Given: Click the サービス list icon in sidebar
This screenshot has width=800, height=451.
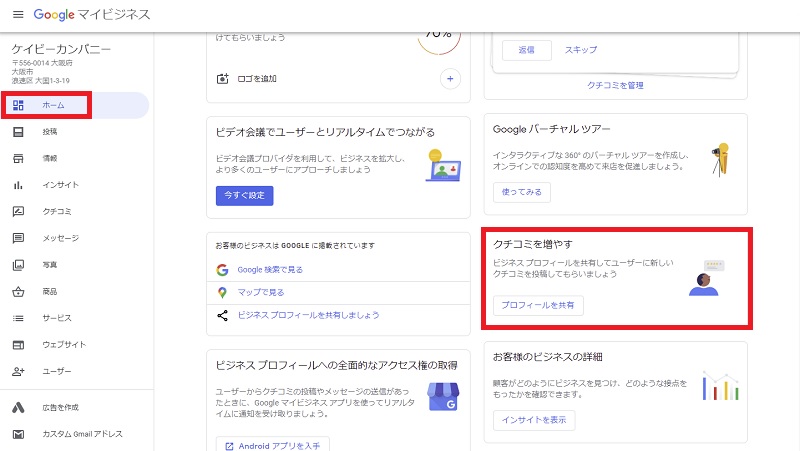Looking at the screenshot, I should coord(18,318).
